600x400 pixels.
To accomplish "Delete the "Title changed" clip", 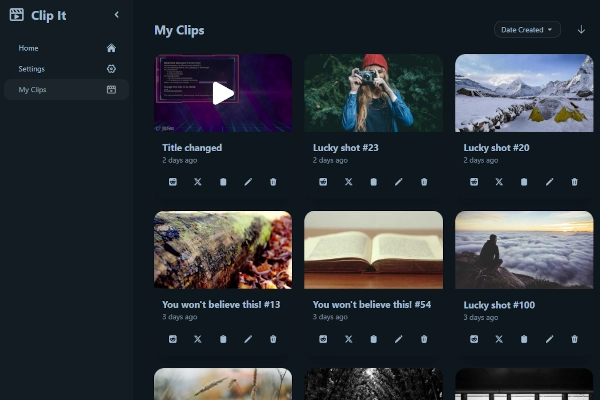I will coord(273,182).
